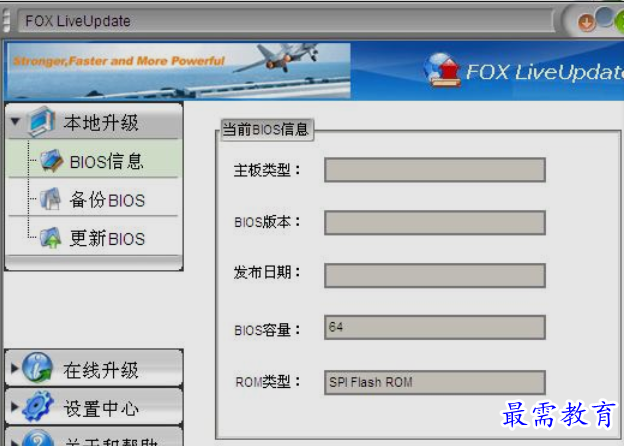Image resolution: width=624 pixels, height=446 pixels.
Task: Click the help question mark icon
Action: [x=38, y=438]
